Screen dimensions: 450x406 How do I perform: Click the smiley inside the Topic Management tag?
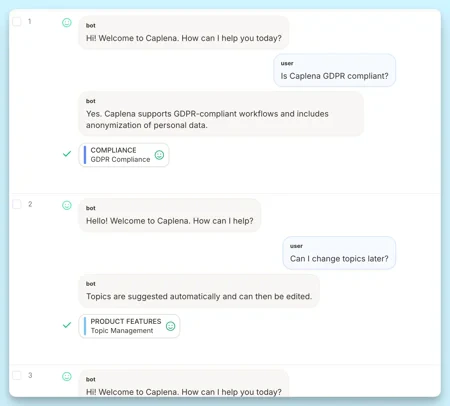[171, 326]
